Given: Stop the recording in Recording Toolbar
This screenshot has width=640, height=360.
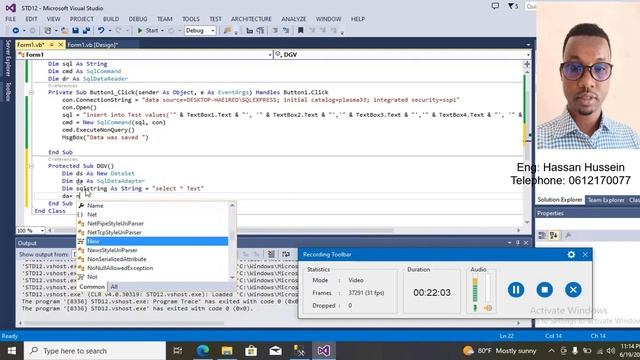Looking at the screenshot, I should click(544, 290).
